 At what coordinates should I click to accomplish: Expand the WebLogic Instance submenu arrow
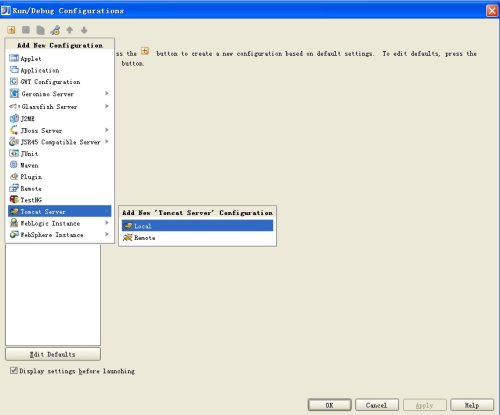[x=107, y=222]
